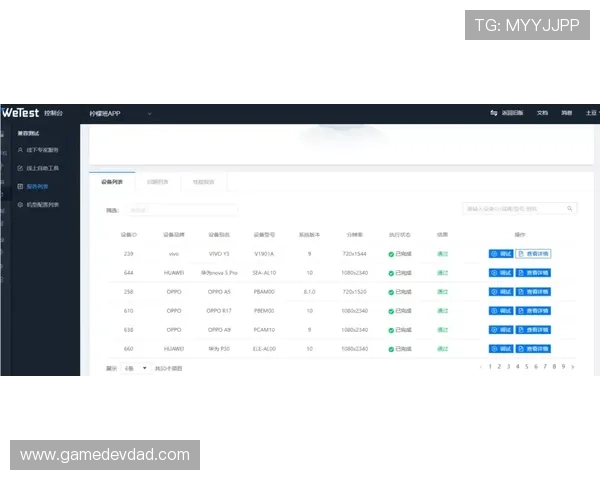Open the gear-icon device configuration list item
Screen dimensions: 600x480
pyautogui.click(x=38, y=205)
